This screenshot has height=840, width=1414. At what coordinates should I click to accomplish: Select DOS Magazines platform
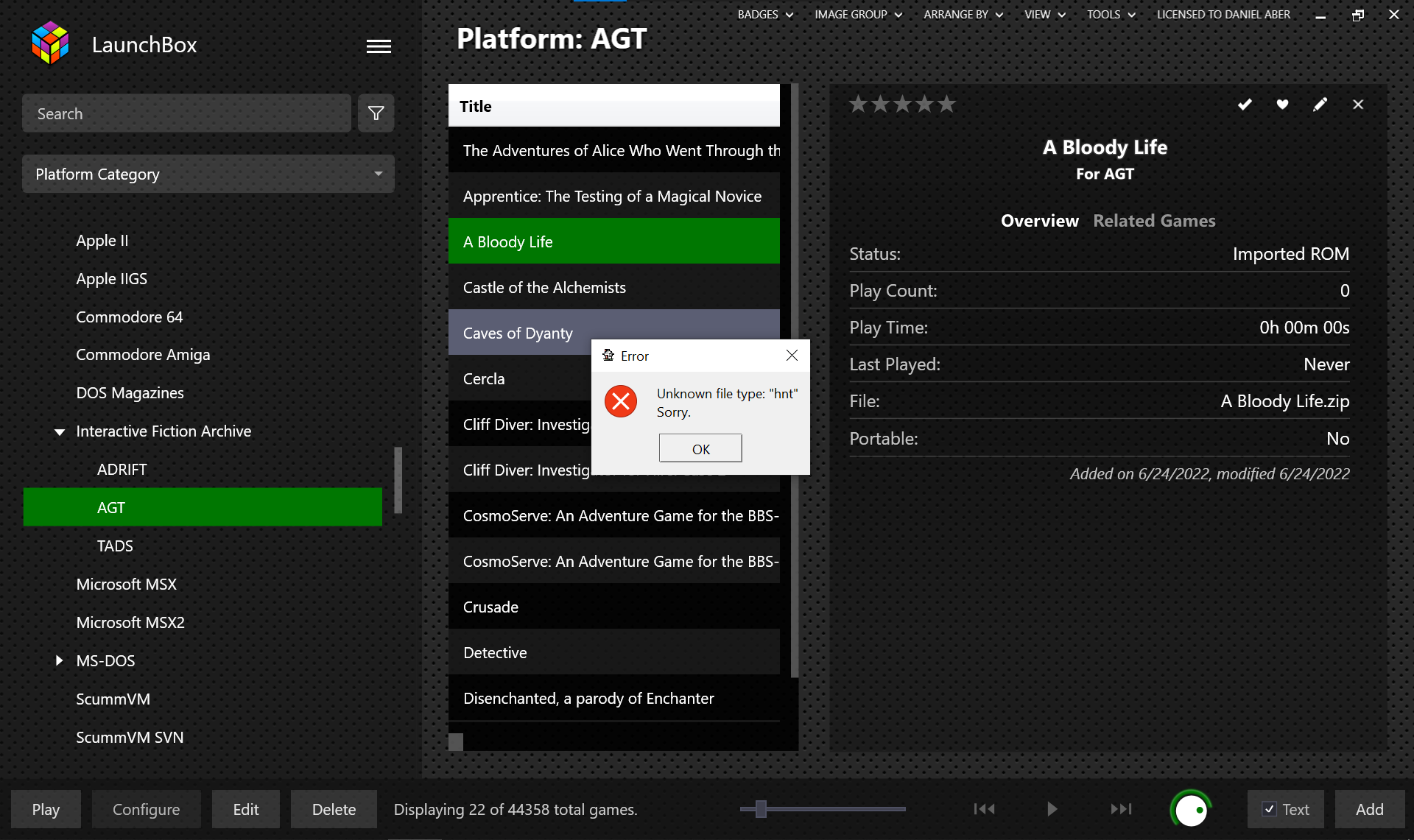[130, 393]
